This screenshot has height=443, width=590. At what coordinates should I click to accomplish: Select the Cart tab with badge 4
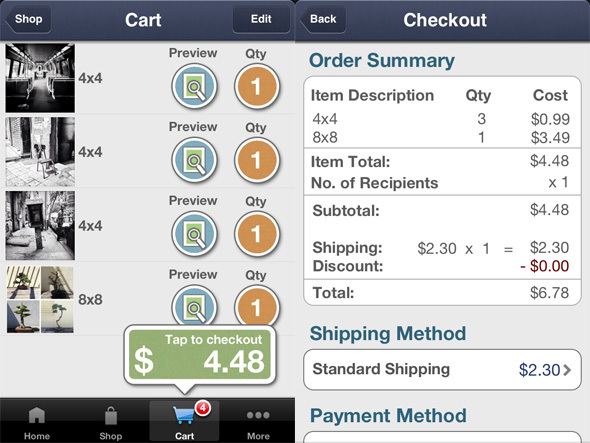[x=184, y=421]
